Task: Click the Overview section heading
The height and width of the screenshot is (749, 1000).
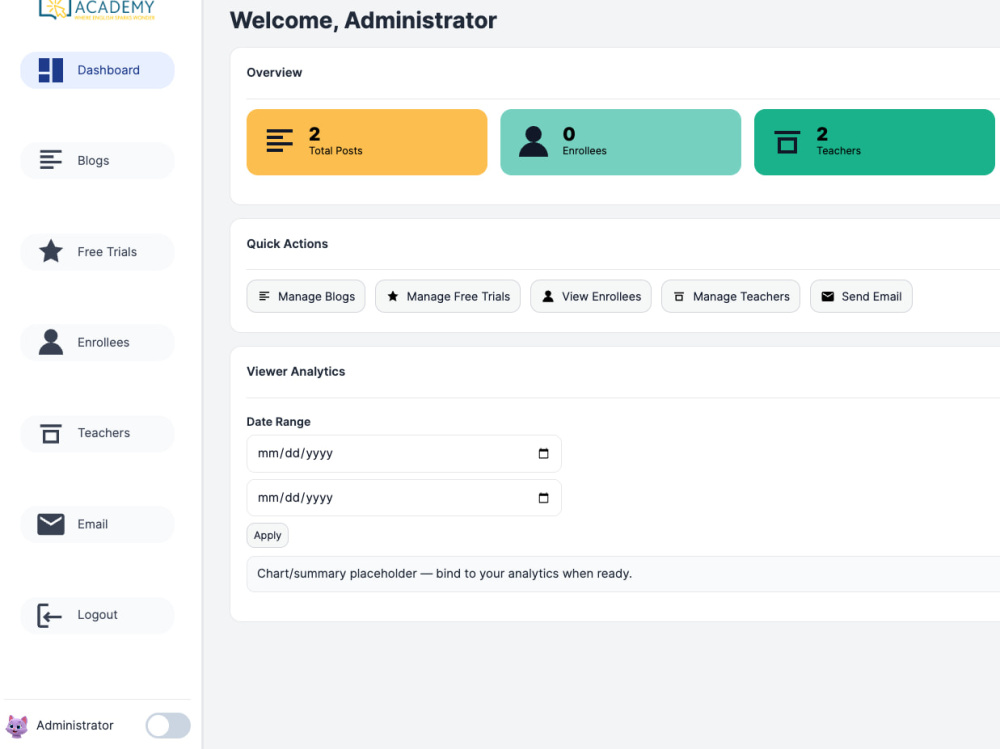Action: point(274,73)
